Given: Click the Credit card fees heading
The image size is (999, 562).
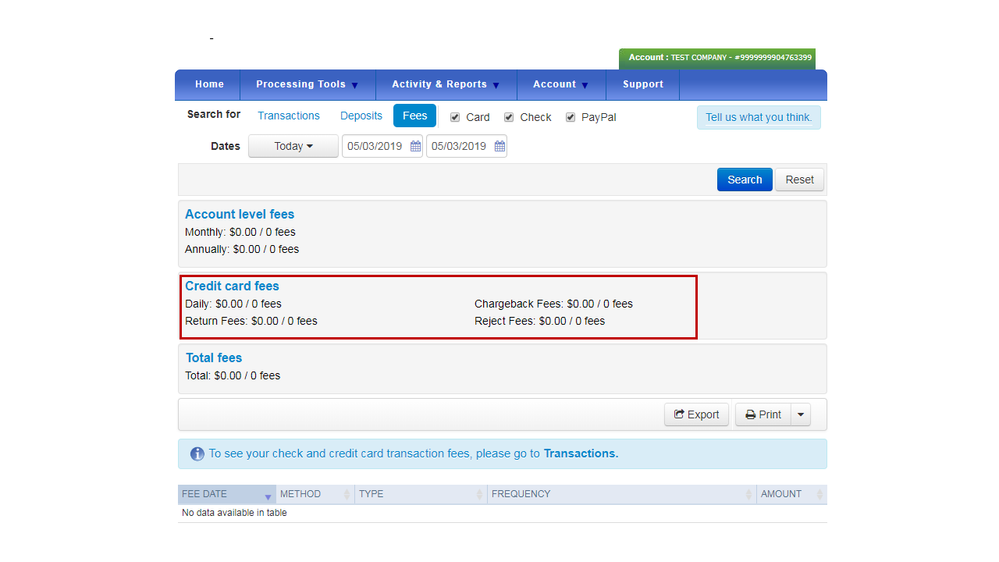Looking at the screenshot, I should click(x=232, y=286).
